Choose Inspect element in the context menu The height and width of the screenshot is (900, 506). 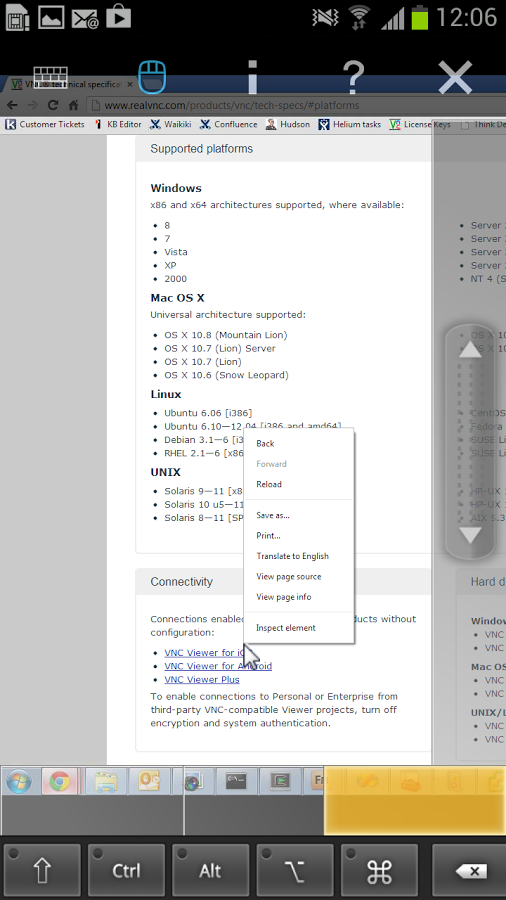click(298, 627)
